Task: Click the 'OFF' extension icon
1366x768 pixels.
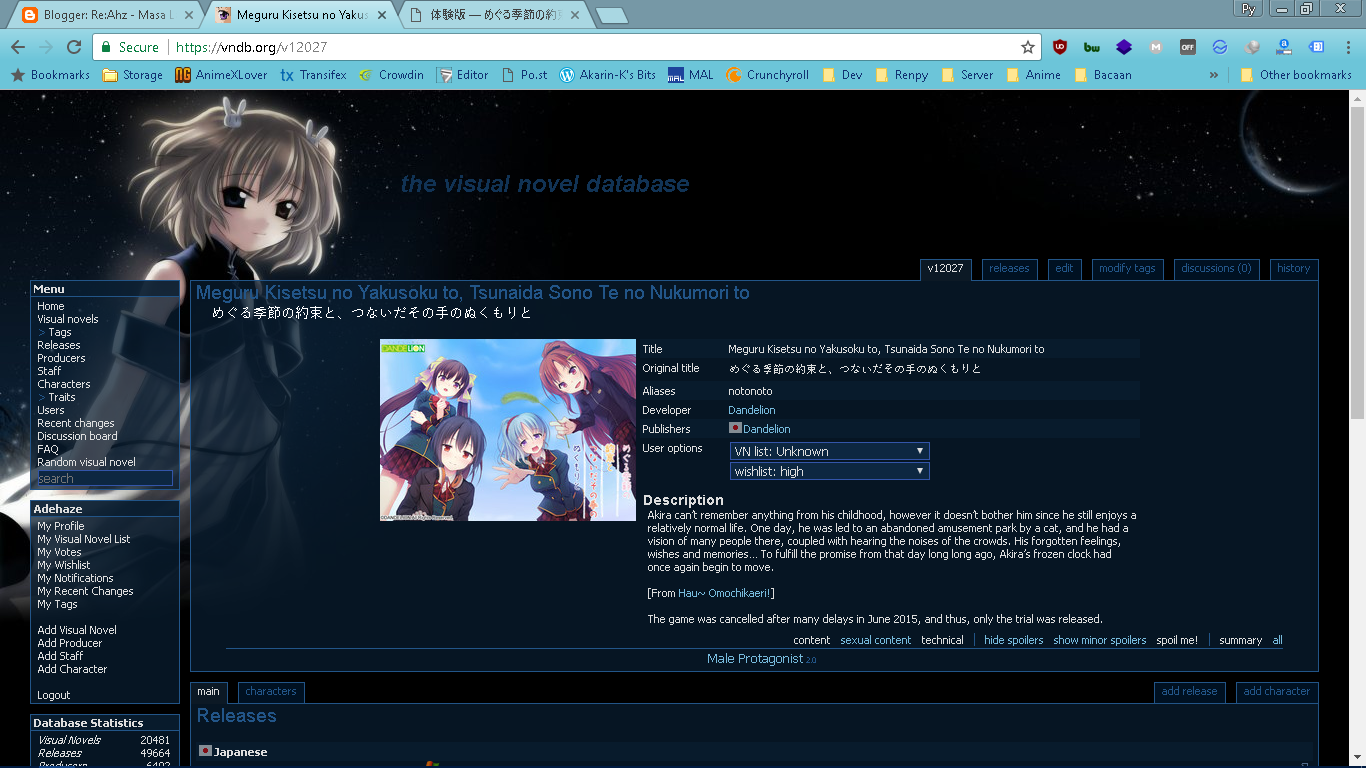Action: [1188, 47]
